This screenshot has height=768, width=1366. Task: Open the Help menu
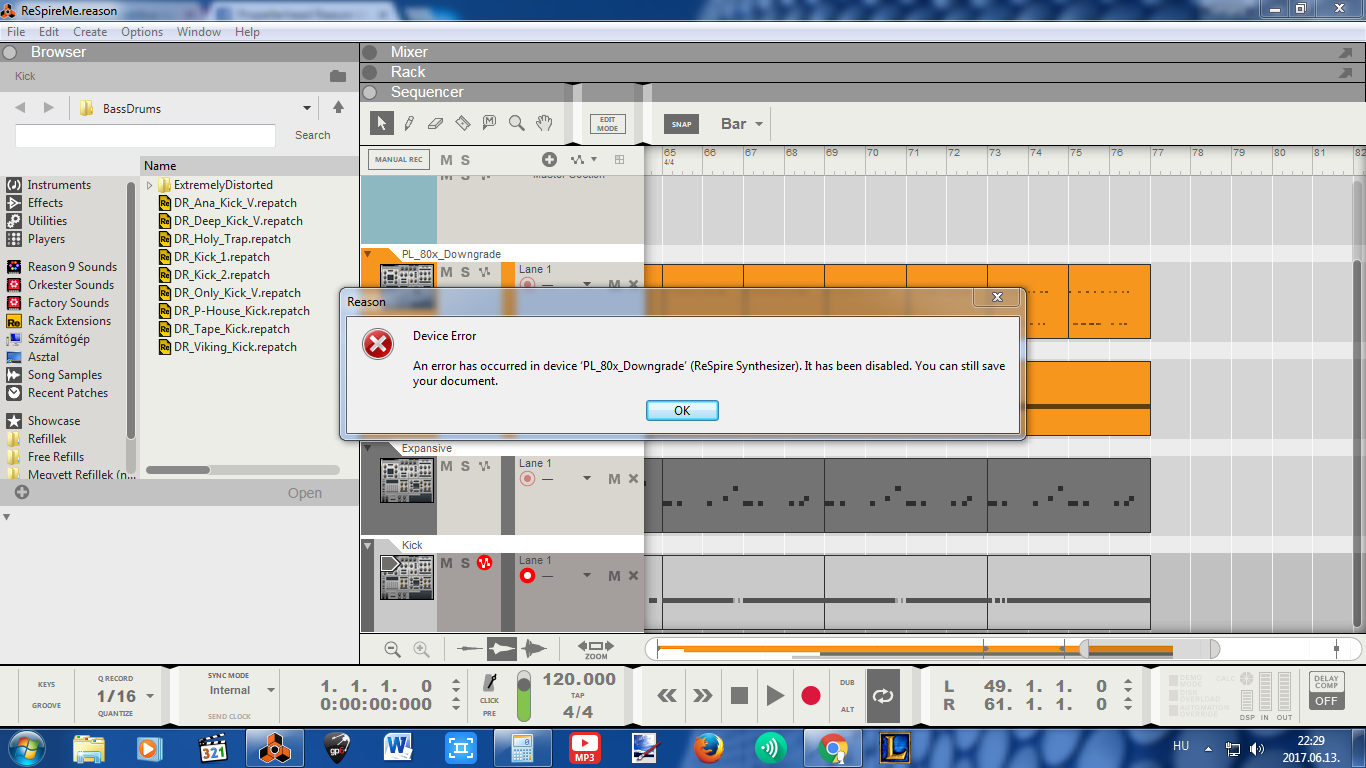pos(247,32)
